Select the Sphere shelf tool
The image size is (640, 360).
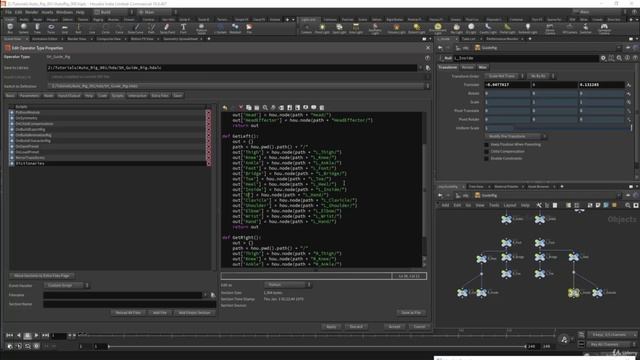click(x=24, y=28)
